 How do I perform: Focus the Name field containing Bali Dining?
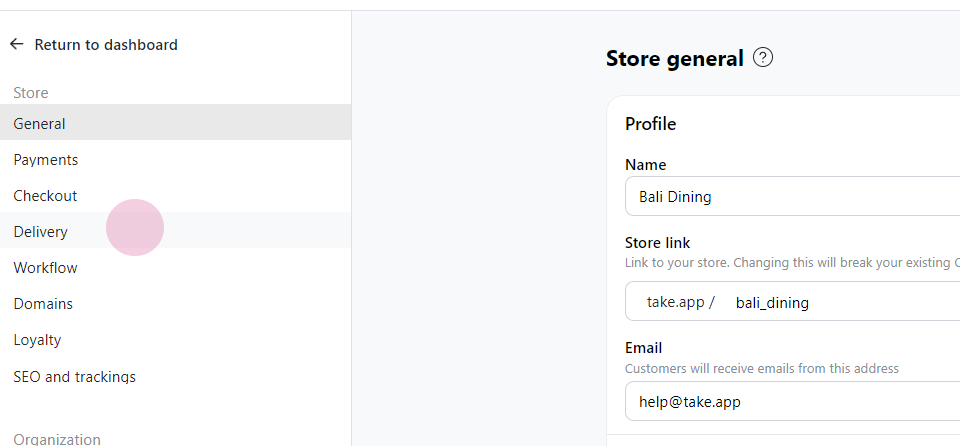(x=792, y=197)
